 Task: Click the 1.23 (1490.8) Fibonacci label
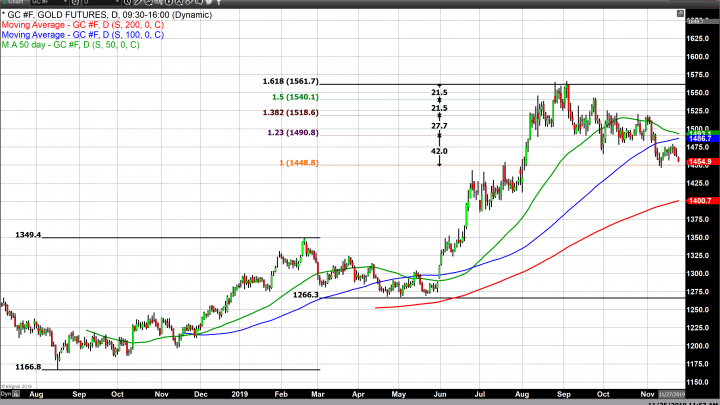tap(293, 132)
